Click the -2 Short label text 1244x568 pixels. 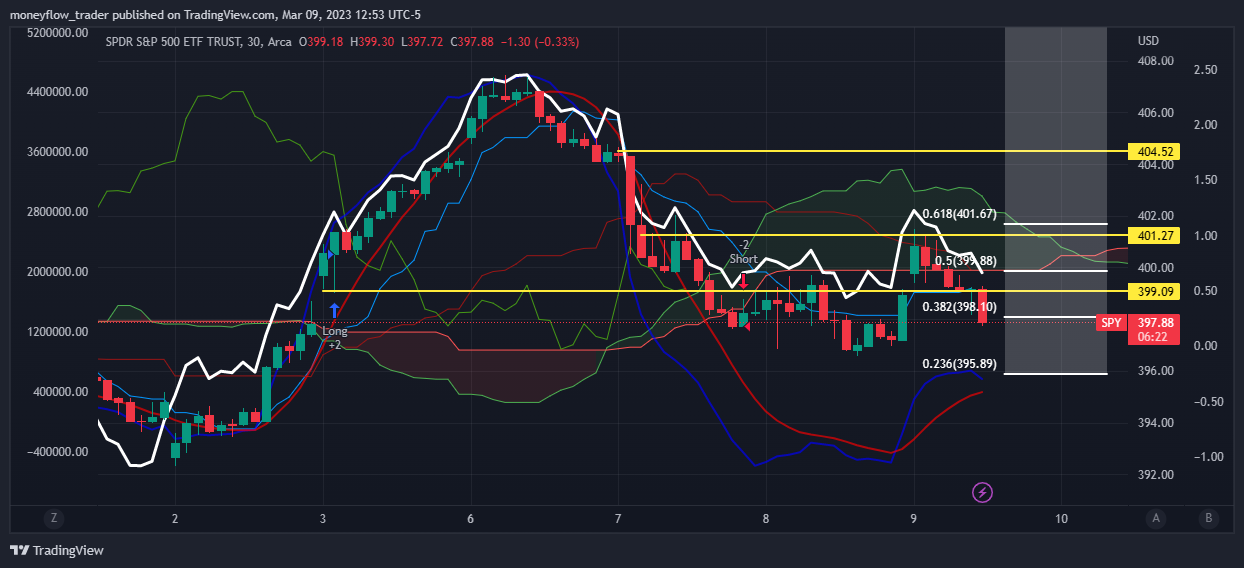[x=743, y=252]
